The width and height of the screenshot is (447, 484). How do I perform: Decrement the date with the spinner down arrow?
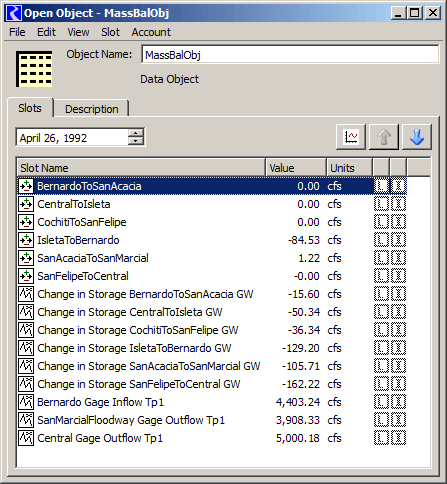coord(136,141)
